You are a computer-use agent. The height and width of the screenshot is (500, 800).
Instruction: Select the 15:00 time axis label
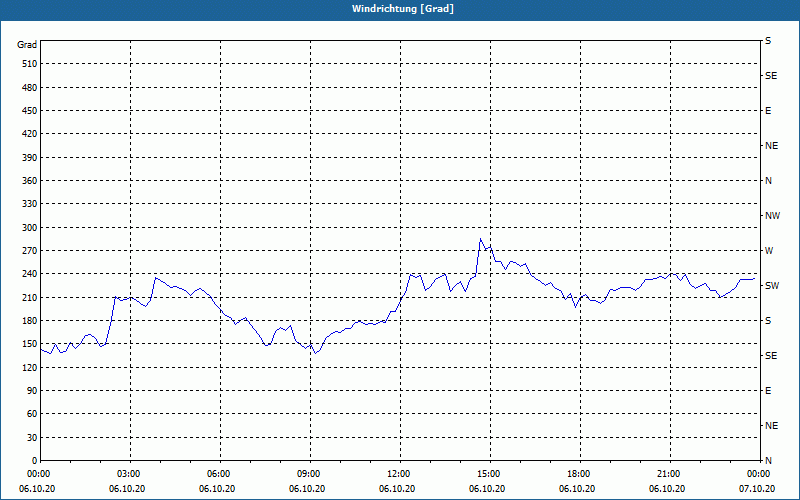pos(490,474)
